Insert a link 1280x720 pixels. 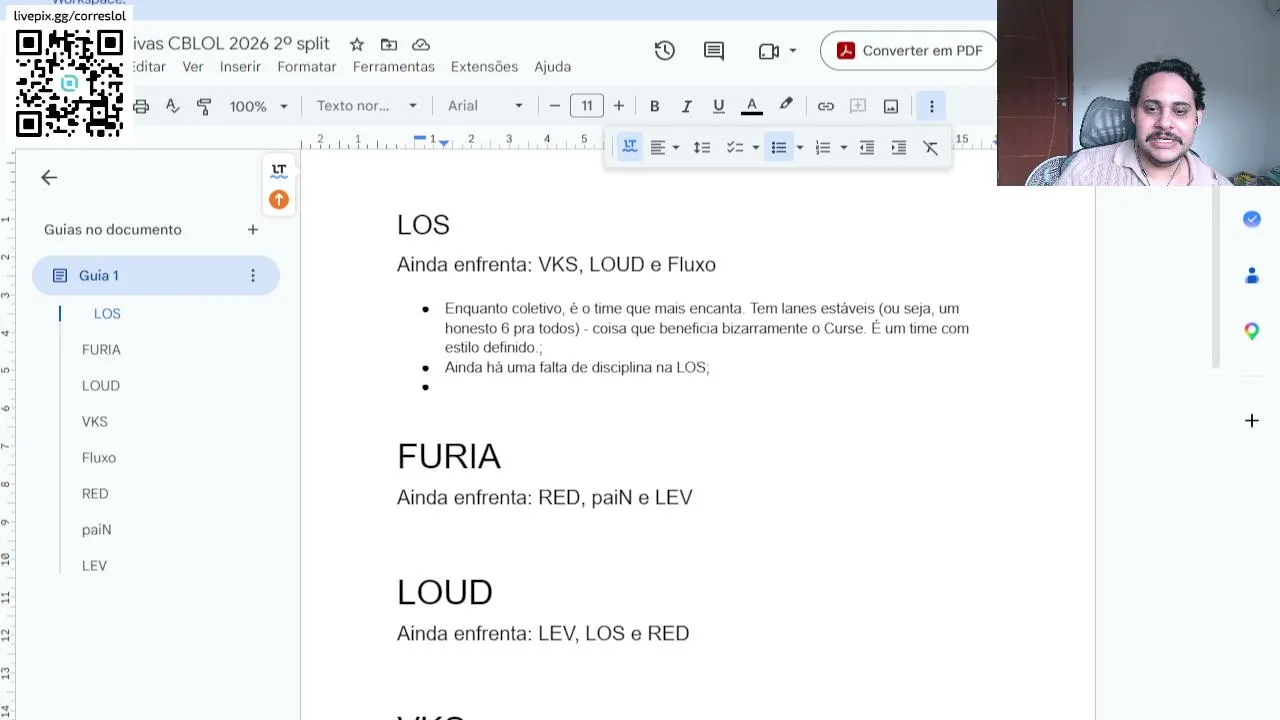(x=826, y=106)
